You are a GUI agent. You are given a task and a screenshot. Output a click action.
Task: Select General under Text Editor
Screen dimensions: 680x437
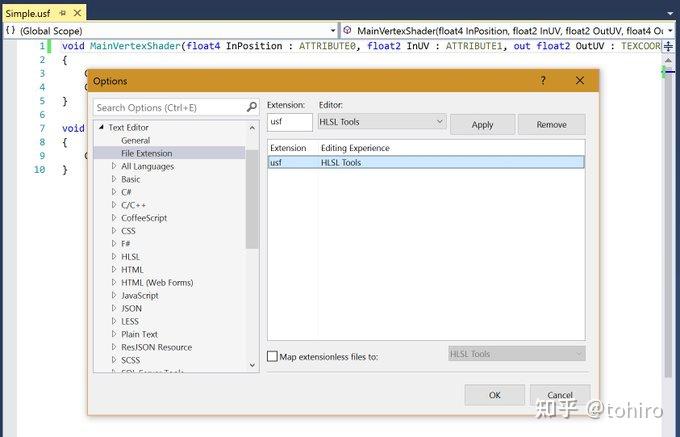[135, 140]
